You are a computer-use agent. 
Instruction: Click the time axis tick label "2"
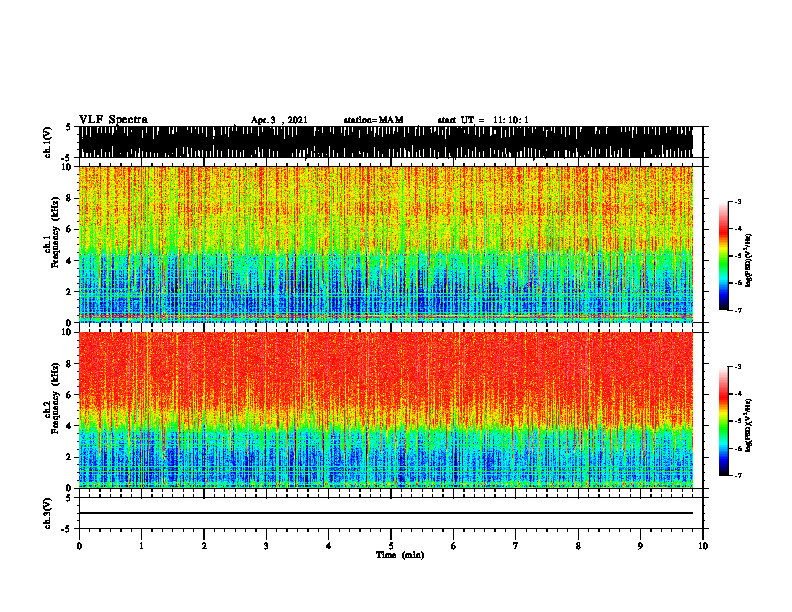[204, 546]
